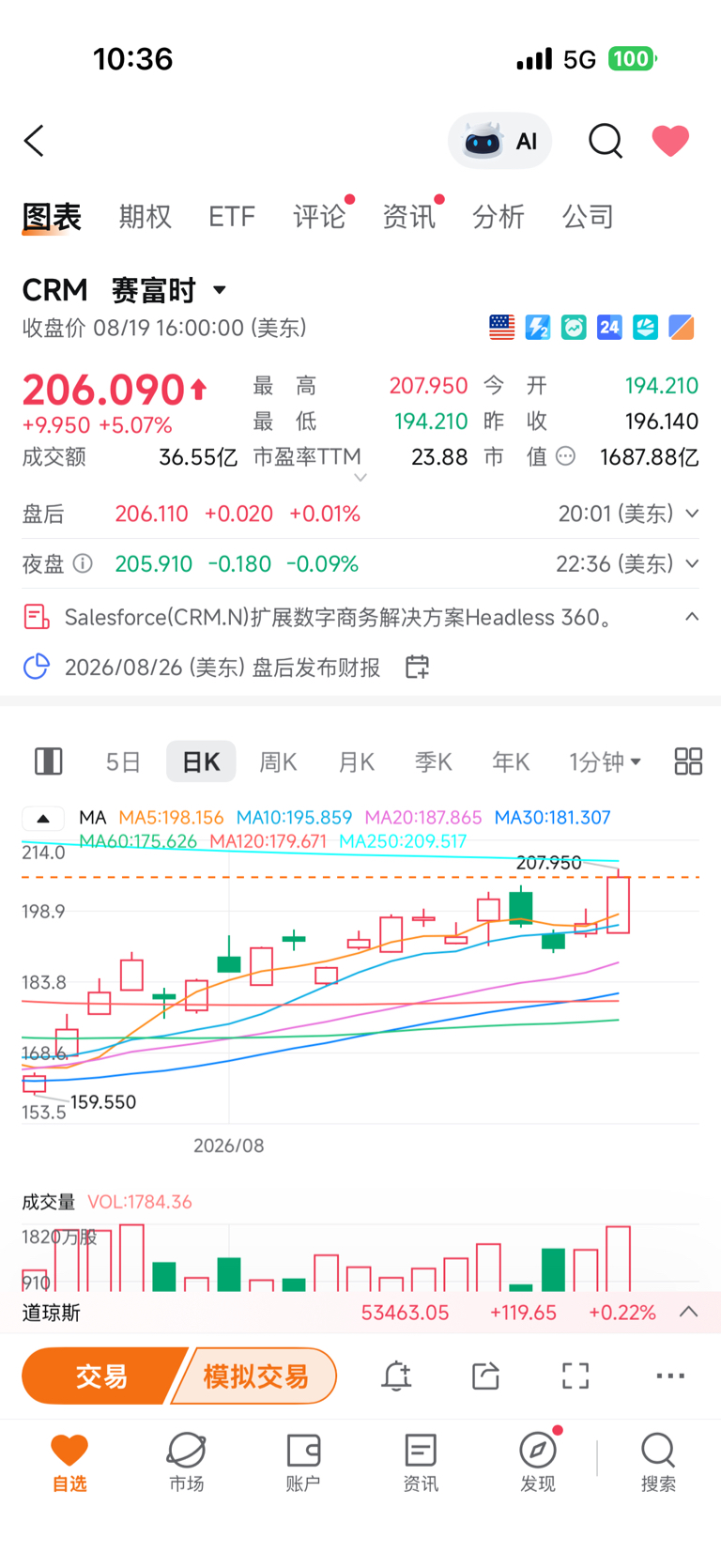Open the 2026/08/26 earnings release notice
The image size is (721, 1568).
222,667
